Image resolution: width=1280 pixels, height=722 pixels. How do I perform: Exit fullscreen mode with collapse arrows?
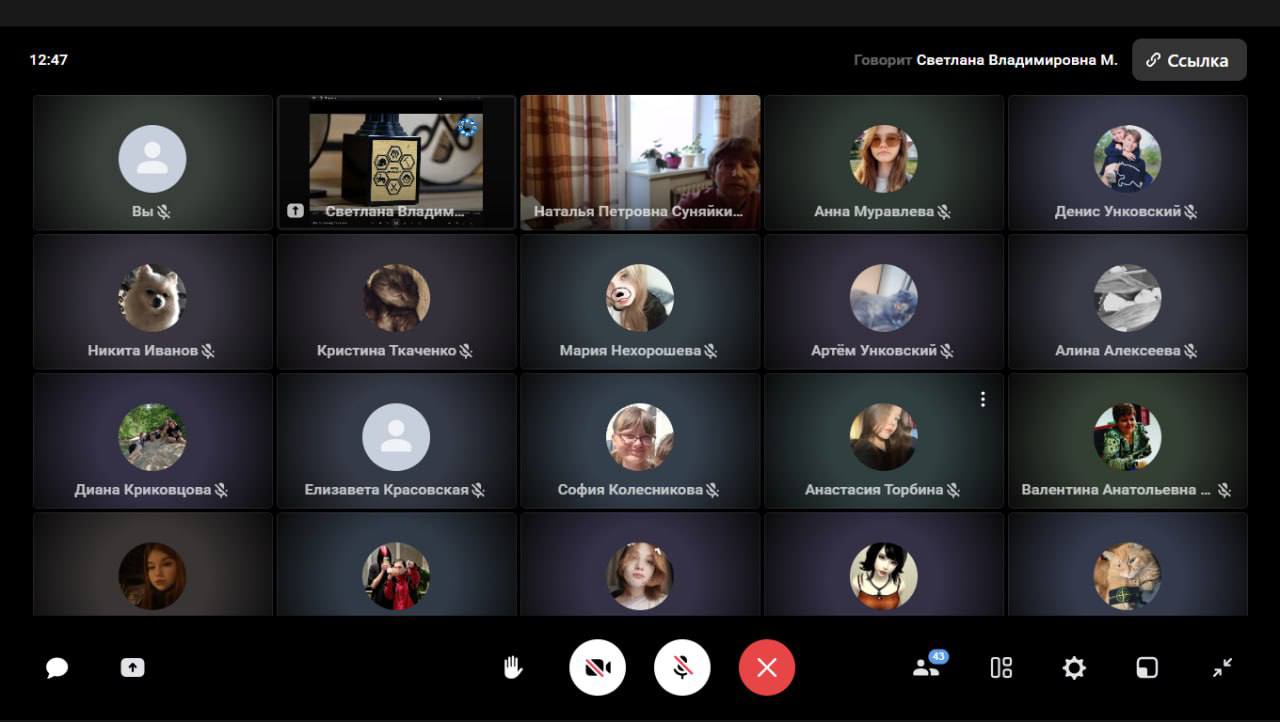pyautogui.click(x=1222, y=668)
